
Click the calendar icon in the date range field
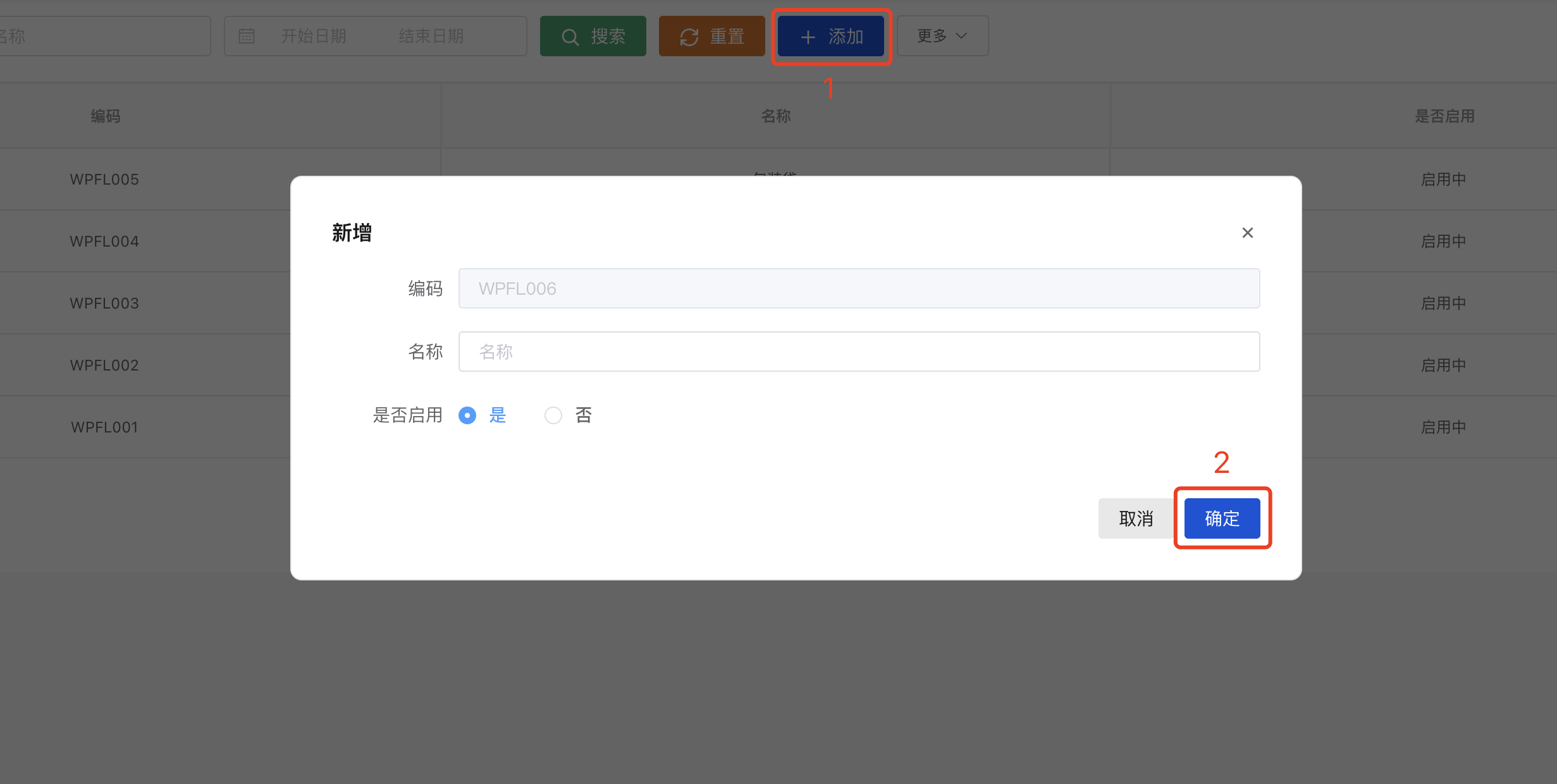pyautogui.click(x=247, y=36)
